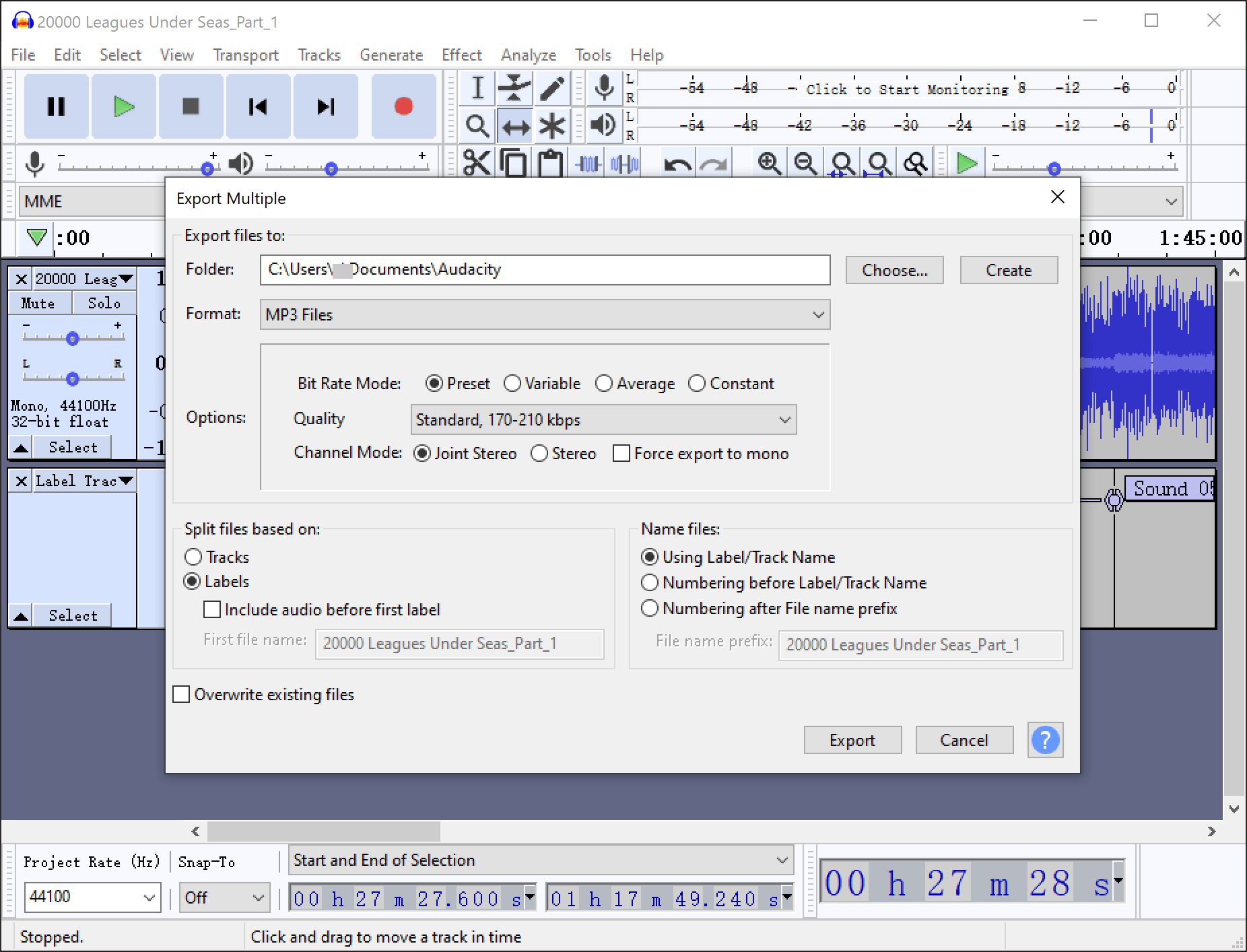Switch to the Time Shift tool
The width and height of the screenshot is (1247, 952).
(x=514, y=125)
